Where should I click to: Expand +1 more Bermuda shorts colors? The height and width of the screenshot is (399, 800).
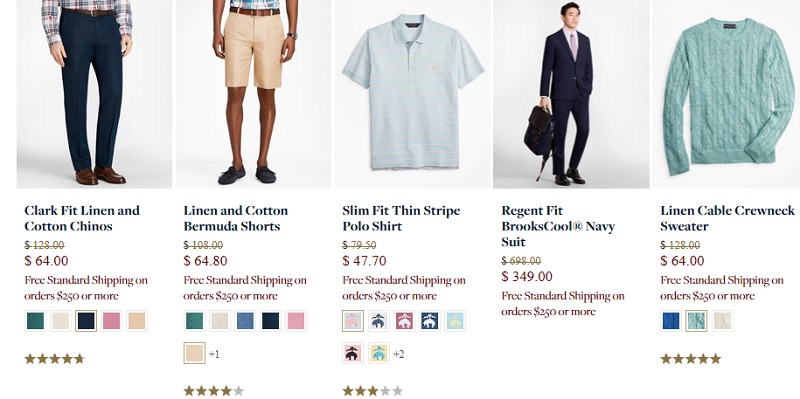[x=214, y=354]
